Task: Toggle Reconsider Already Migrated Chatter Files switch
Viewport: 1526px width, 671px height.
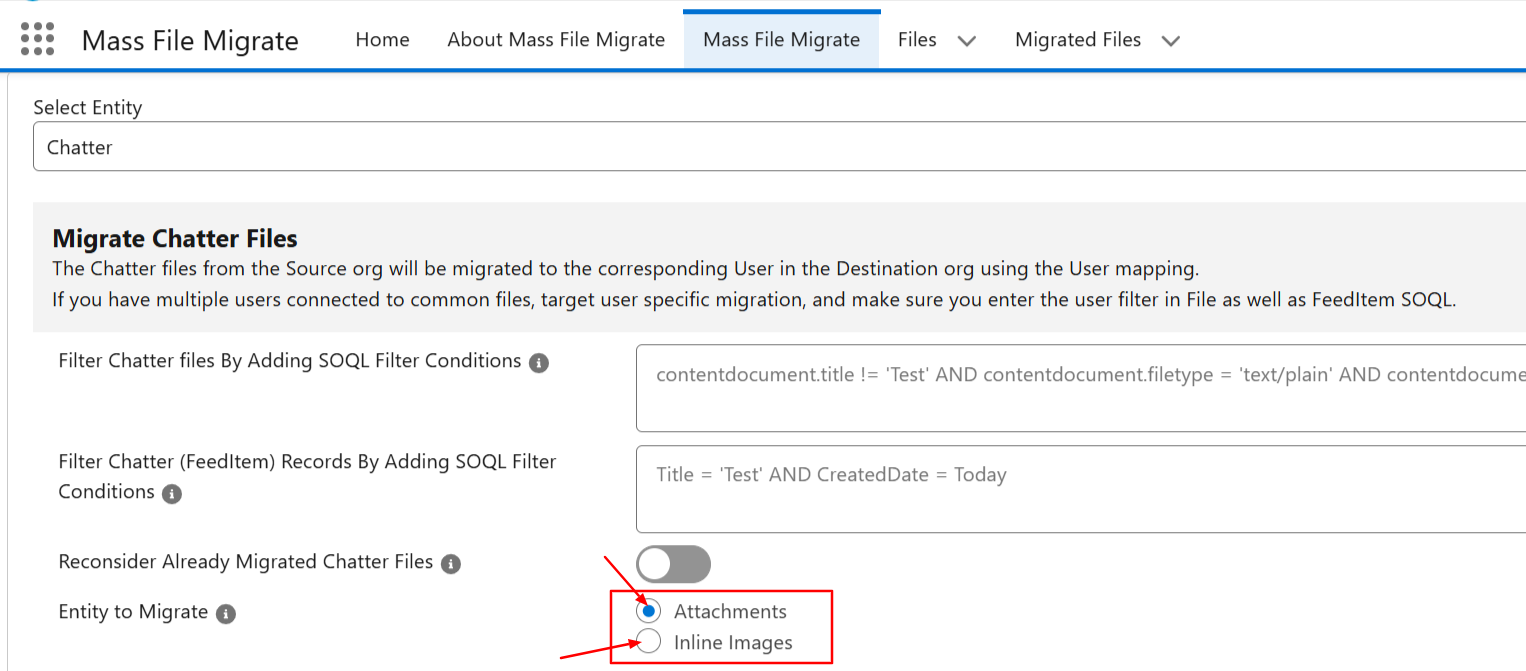Action: pos(673,564)
